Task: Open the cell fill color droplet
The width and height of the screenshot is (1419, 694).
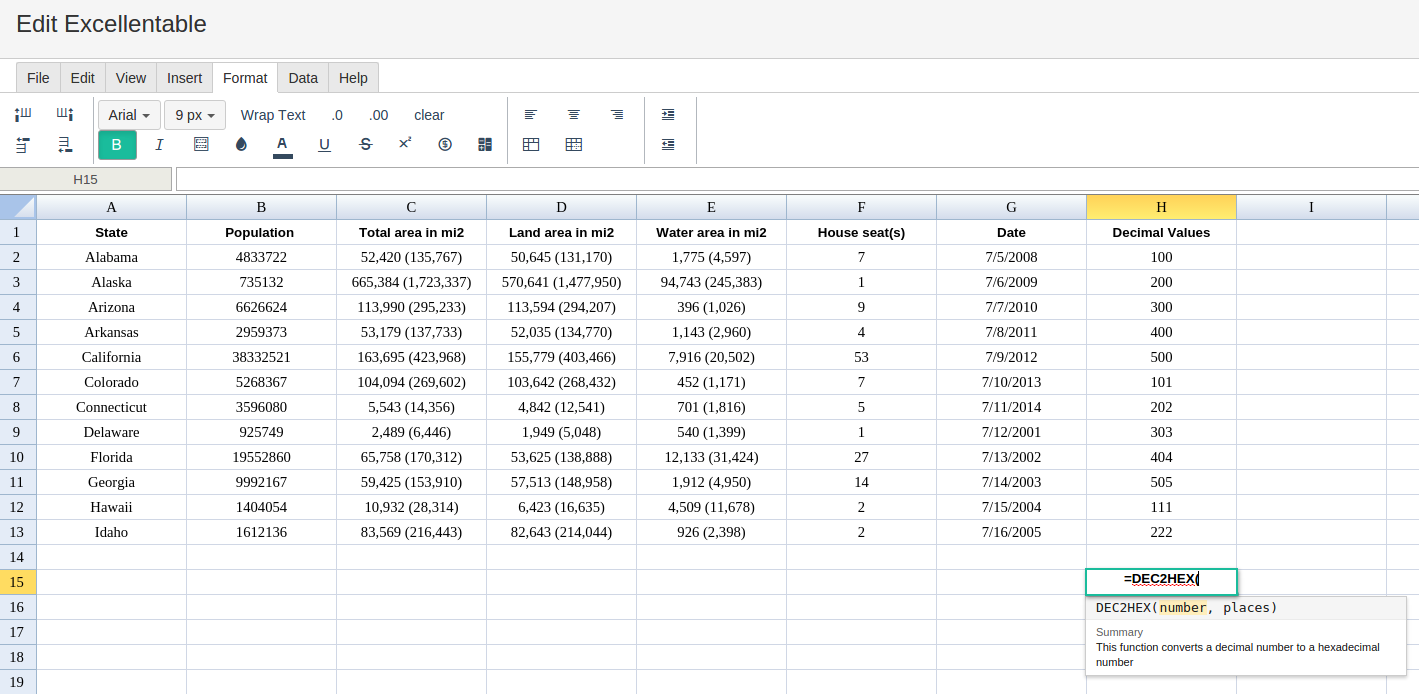Action: (x=241, y=145)
